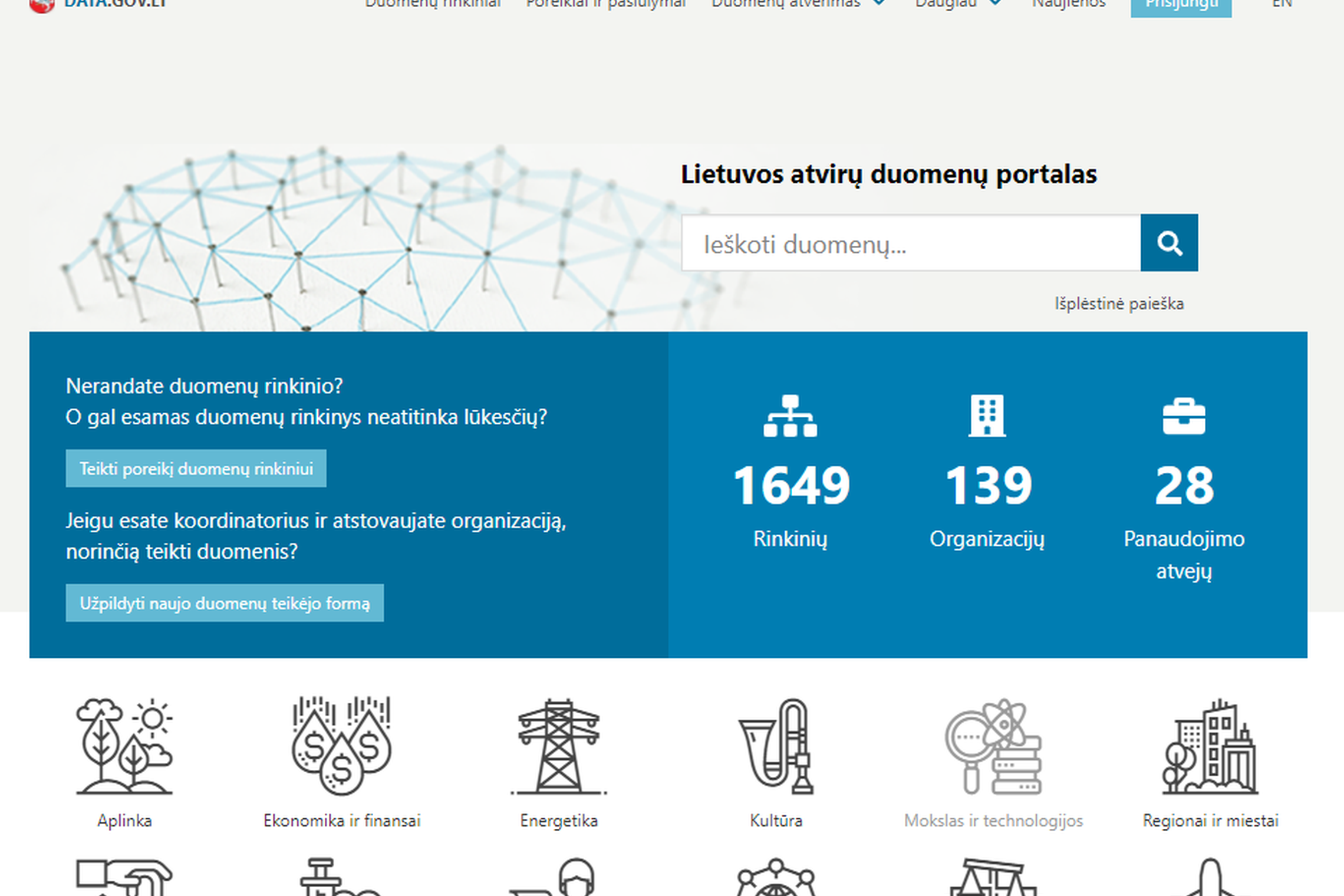
Task: Select the Aplinka category icon
Action: pyautogui.click(x=124, y=746)
